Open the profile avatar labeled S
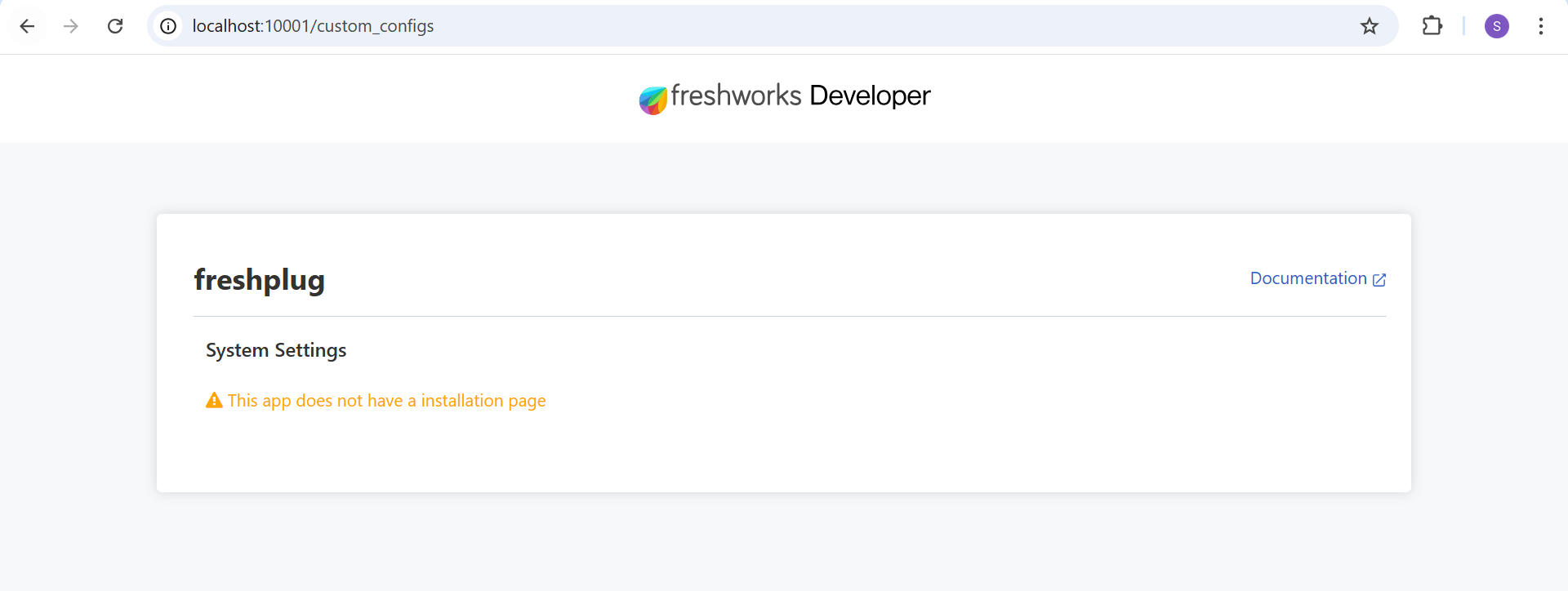 click(1496, 26)
